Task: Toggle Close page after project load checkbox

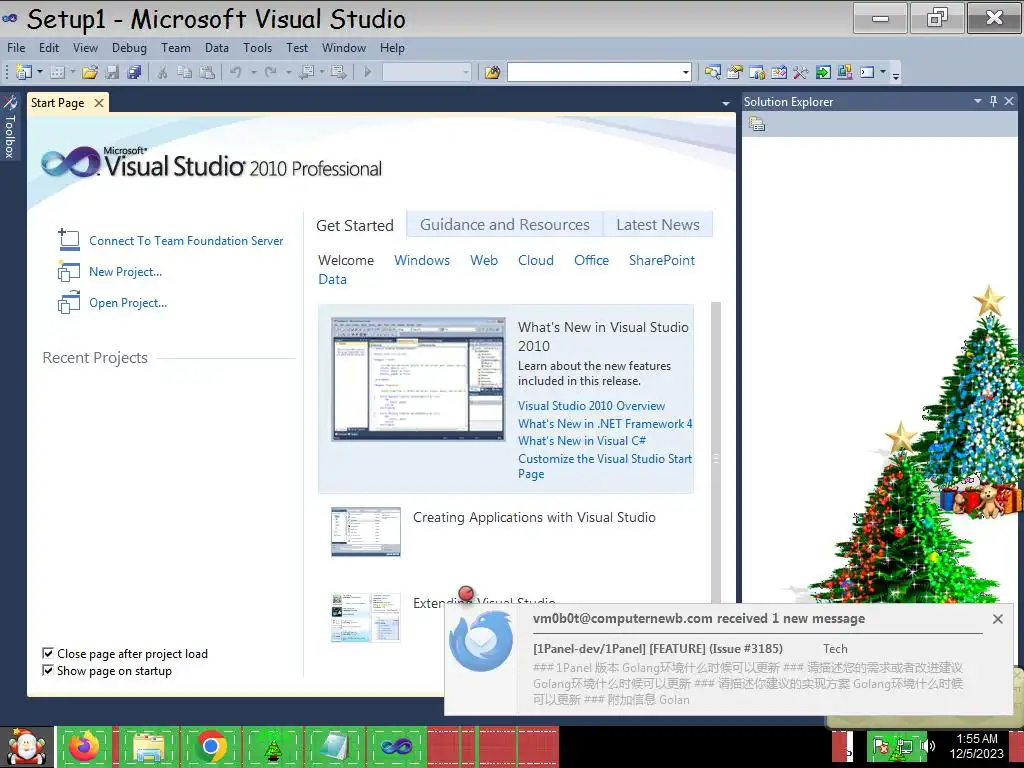Action: [48, 653]
